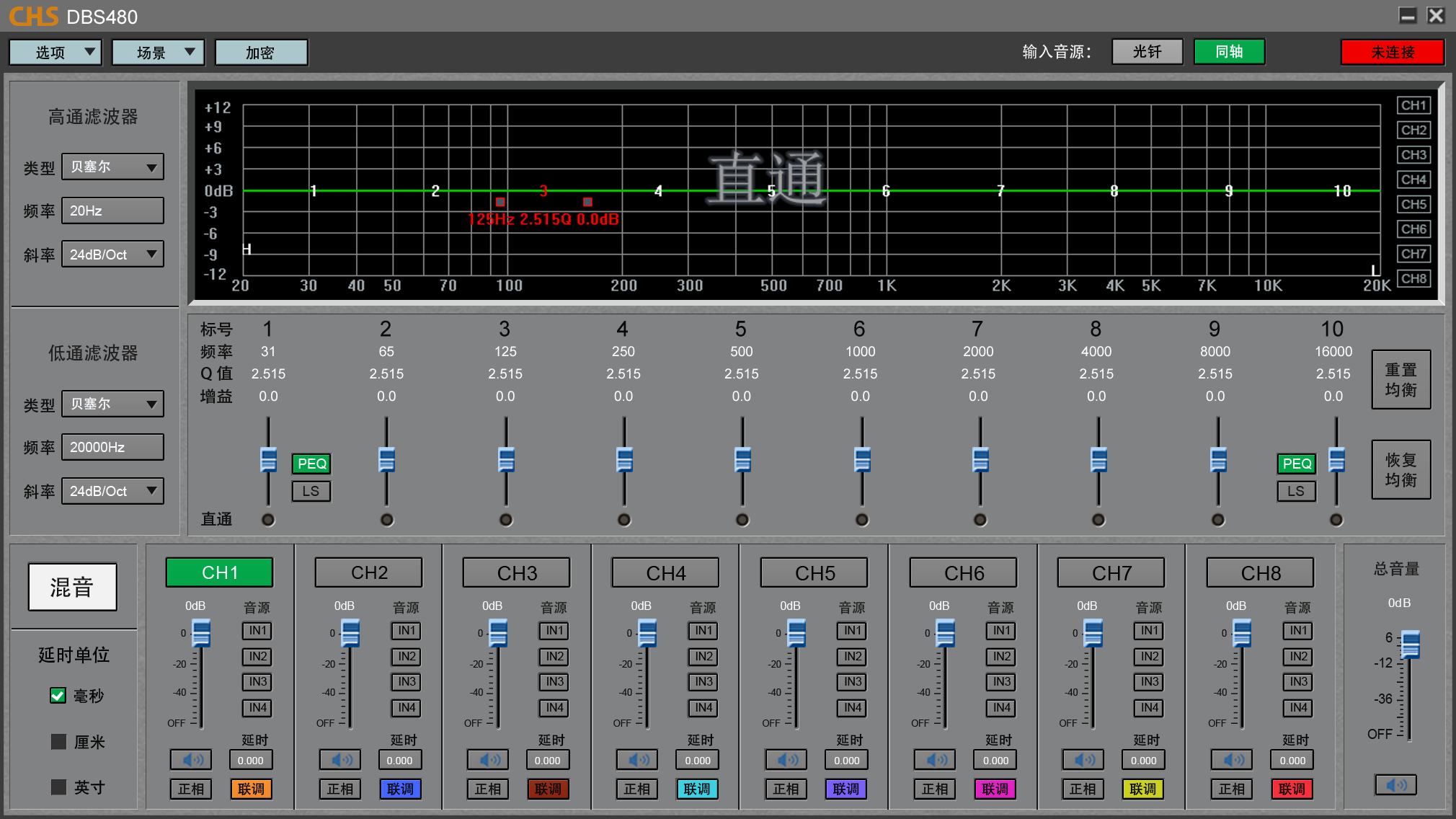The width and height of the screenshot is (1456, 819).
Task: Select CH8 tab in graph channel list
Action: point(1413,278)
